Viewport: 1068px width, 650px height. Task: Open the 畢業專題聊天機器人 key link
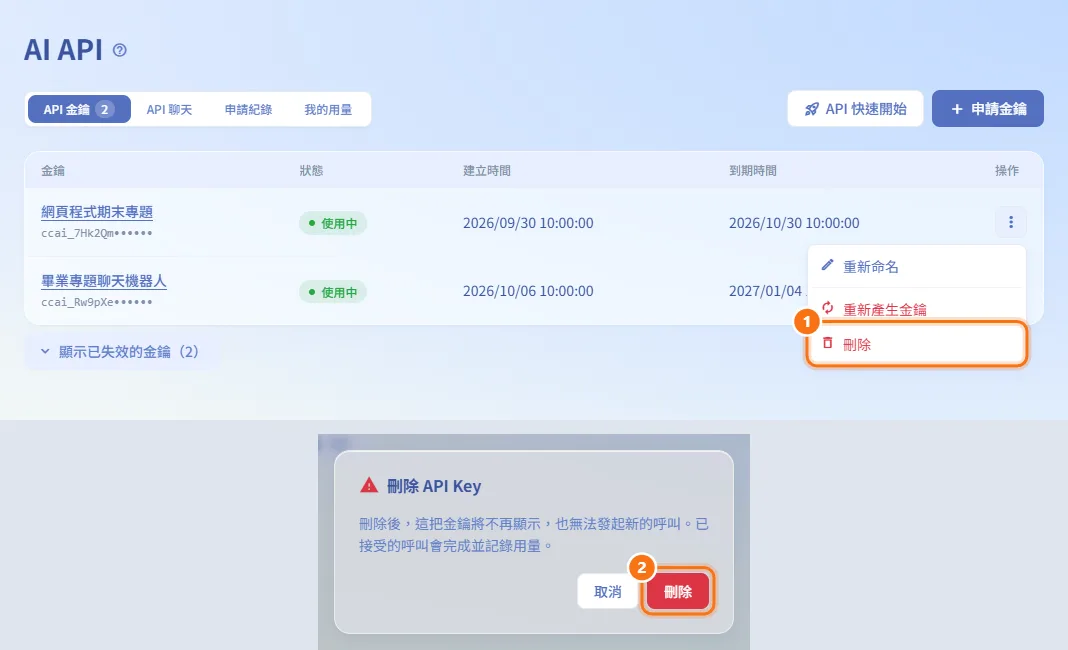104,281
